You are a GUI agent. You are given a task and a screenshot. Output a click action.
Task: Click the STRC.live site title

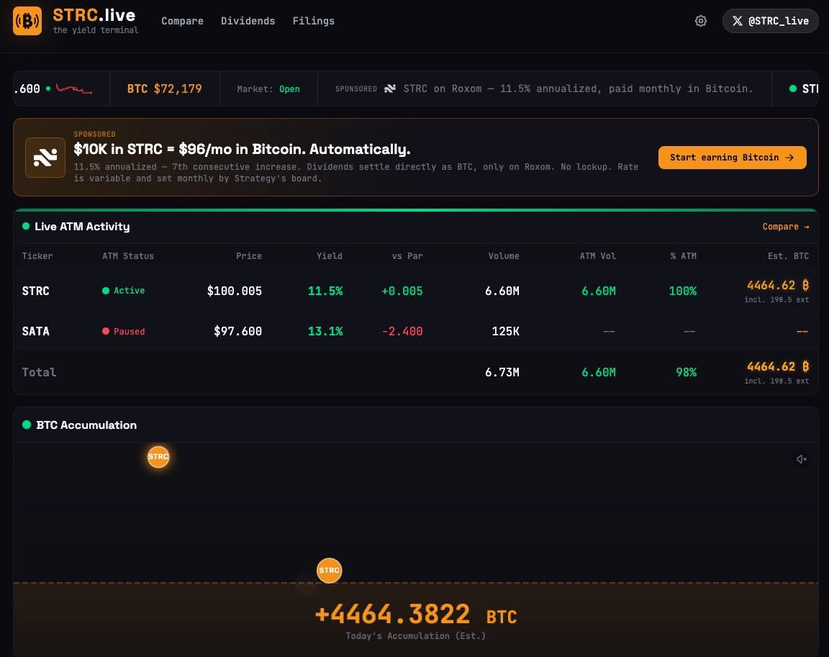(x=94, y=15)
